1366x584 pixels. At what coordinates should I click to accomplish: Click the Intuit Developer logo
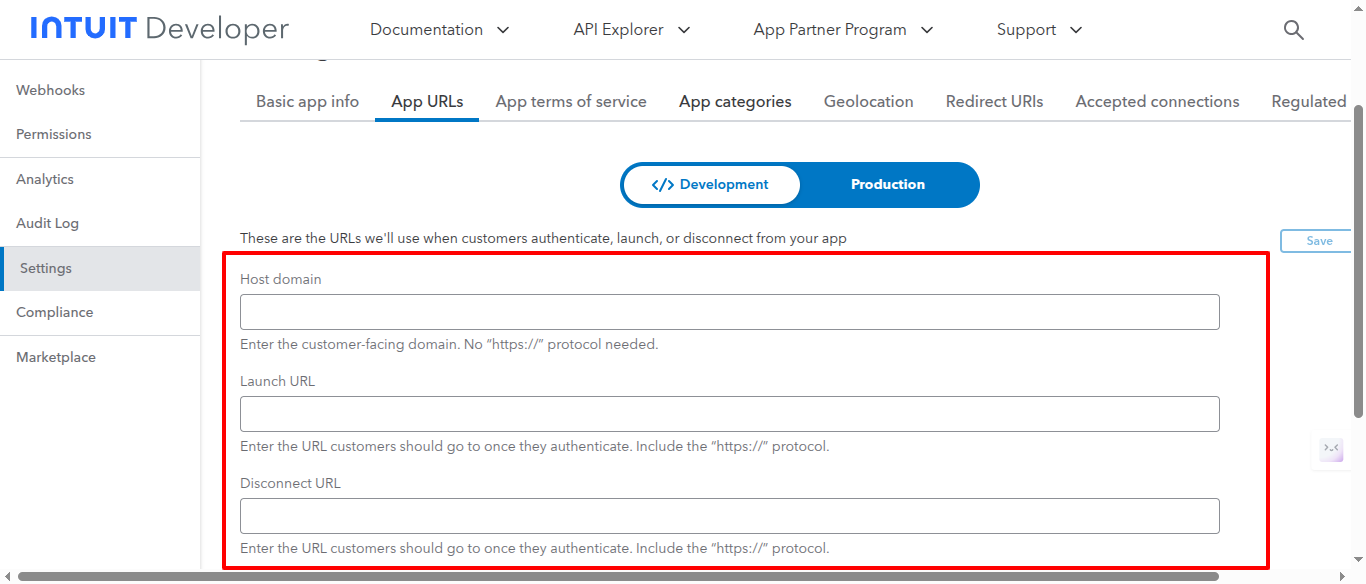(160, 29)
